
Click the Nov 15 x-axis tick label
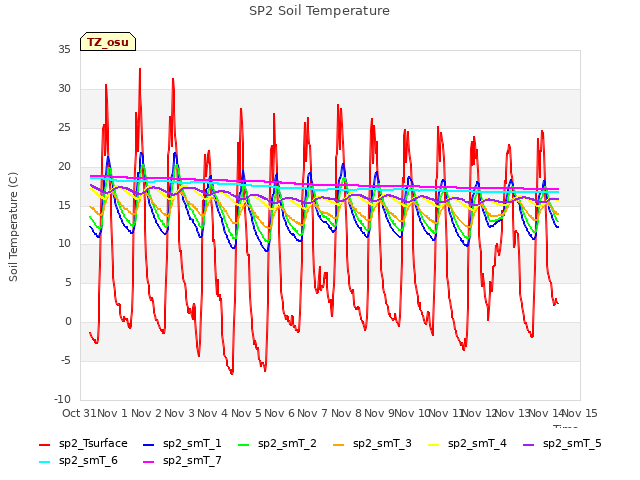click(580, 413)
